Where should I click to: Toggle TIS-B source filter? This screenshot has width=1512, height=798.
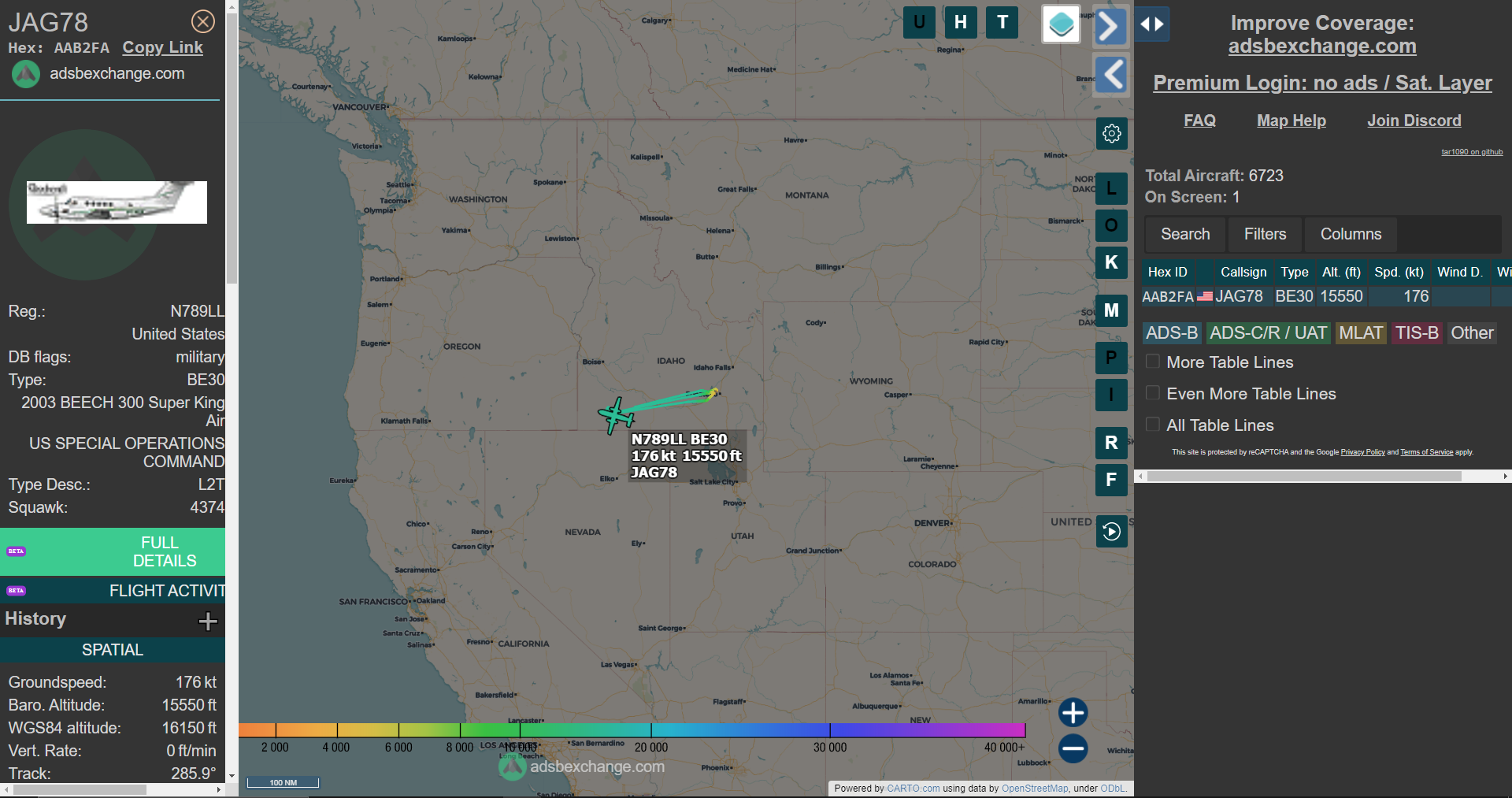coord(1417,333)
